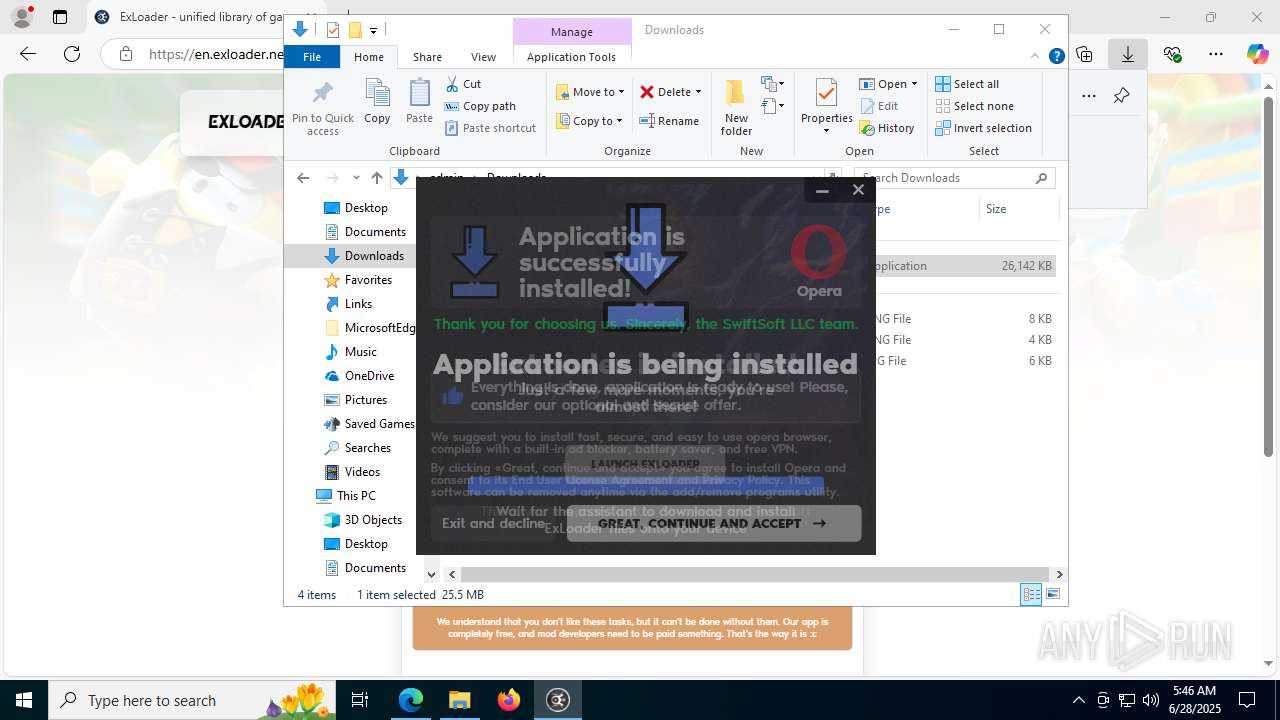Screen dimensions: 1280x720
Task: Sort by Size column header
Action: pyautogui.click(x=1018, y=209)
